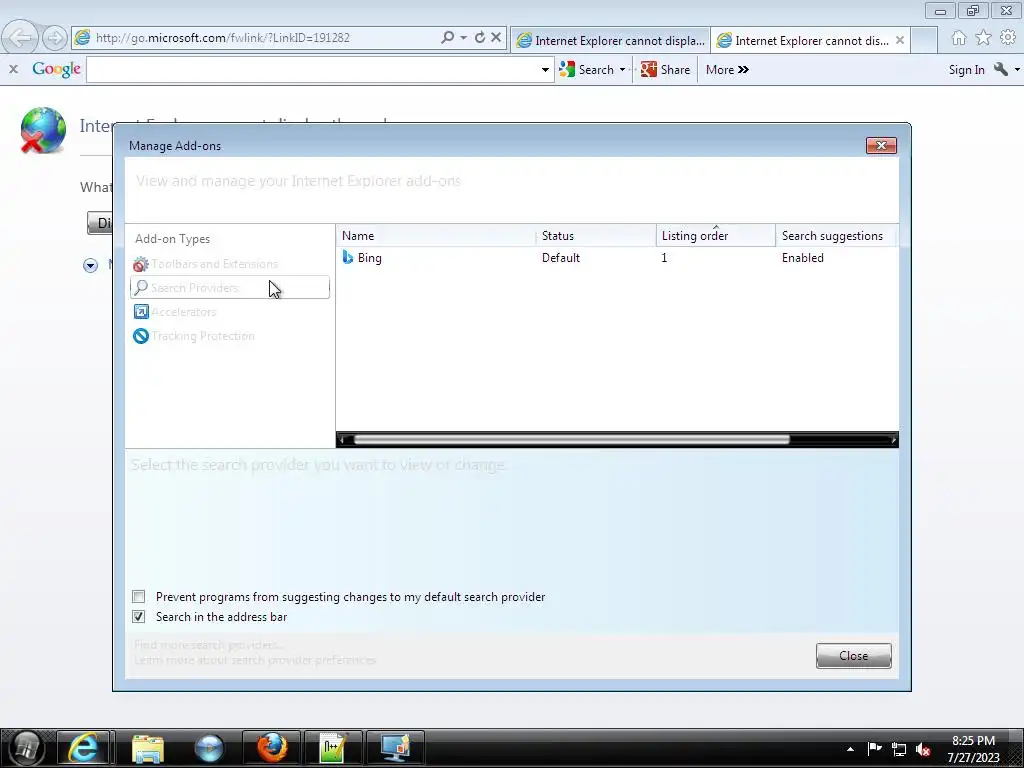The height and width of the screenshot is (768, 1024).
Task: Stop loading with address bar X icon
Action: pyautogui.click(x=496, y=37)
